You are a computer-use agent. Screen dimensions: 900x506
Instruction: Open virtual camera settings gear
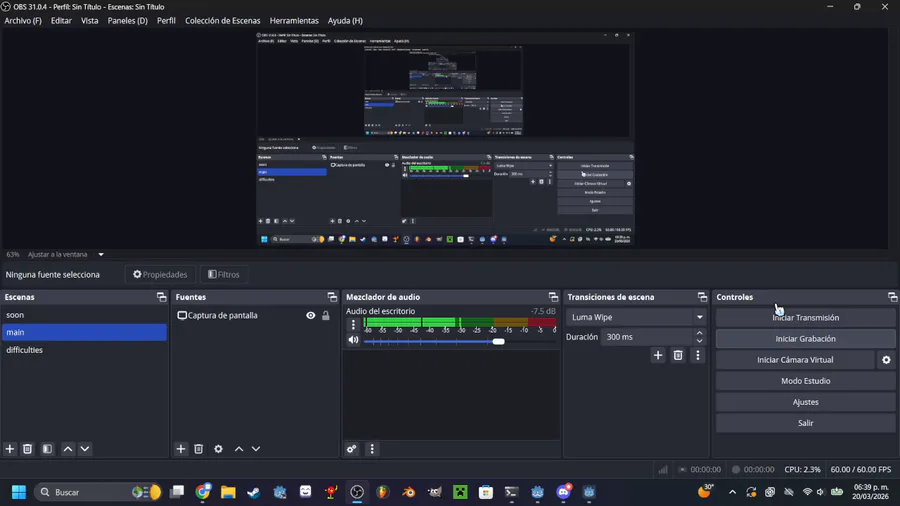click(886, 360)
